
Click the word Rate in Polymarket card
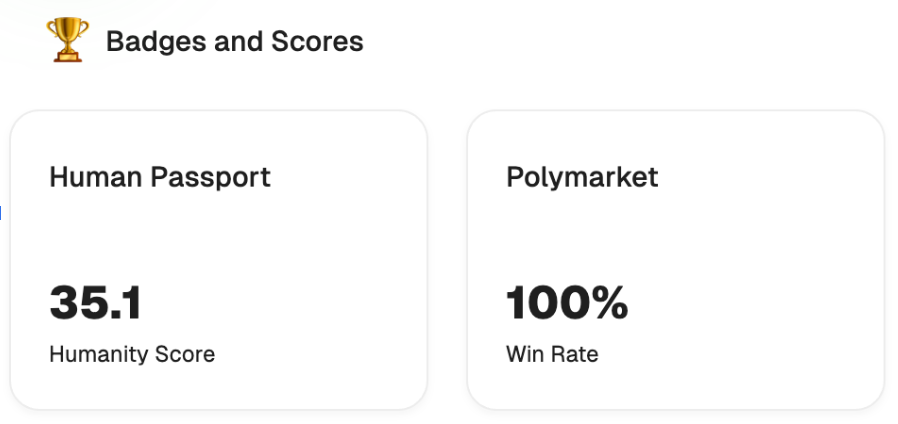point(574,354)
